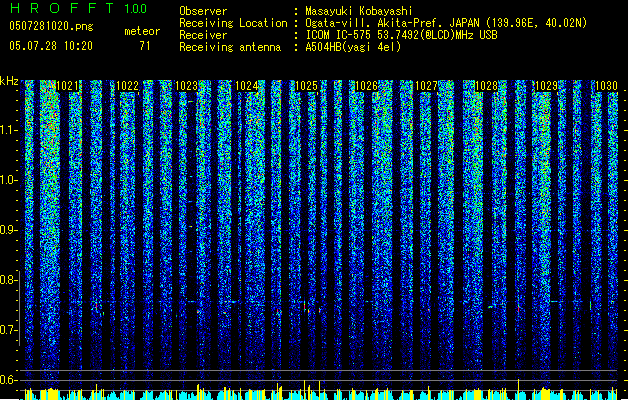
Task: Select the filename 0507281020.png
Action: (51, 26)
